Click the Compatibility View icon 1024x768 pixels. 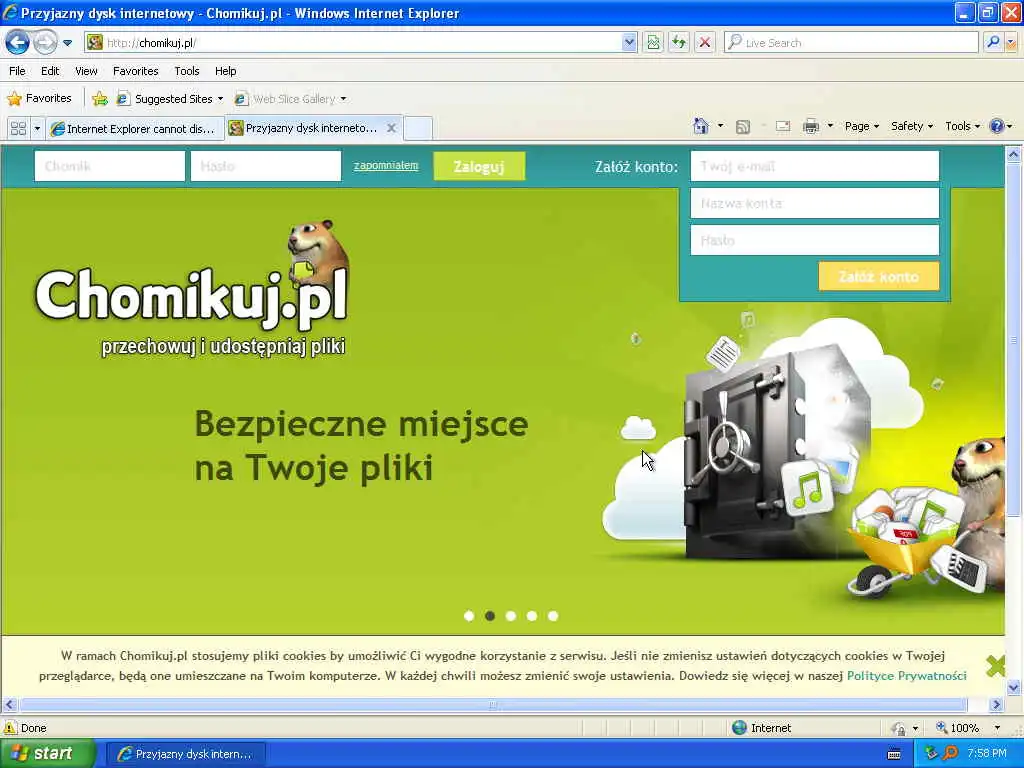tap(653, 43)
